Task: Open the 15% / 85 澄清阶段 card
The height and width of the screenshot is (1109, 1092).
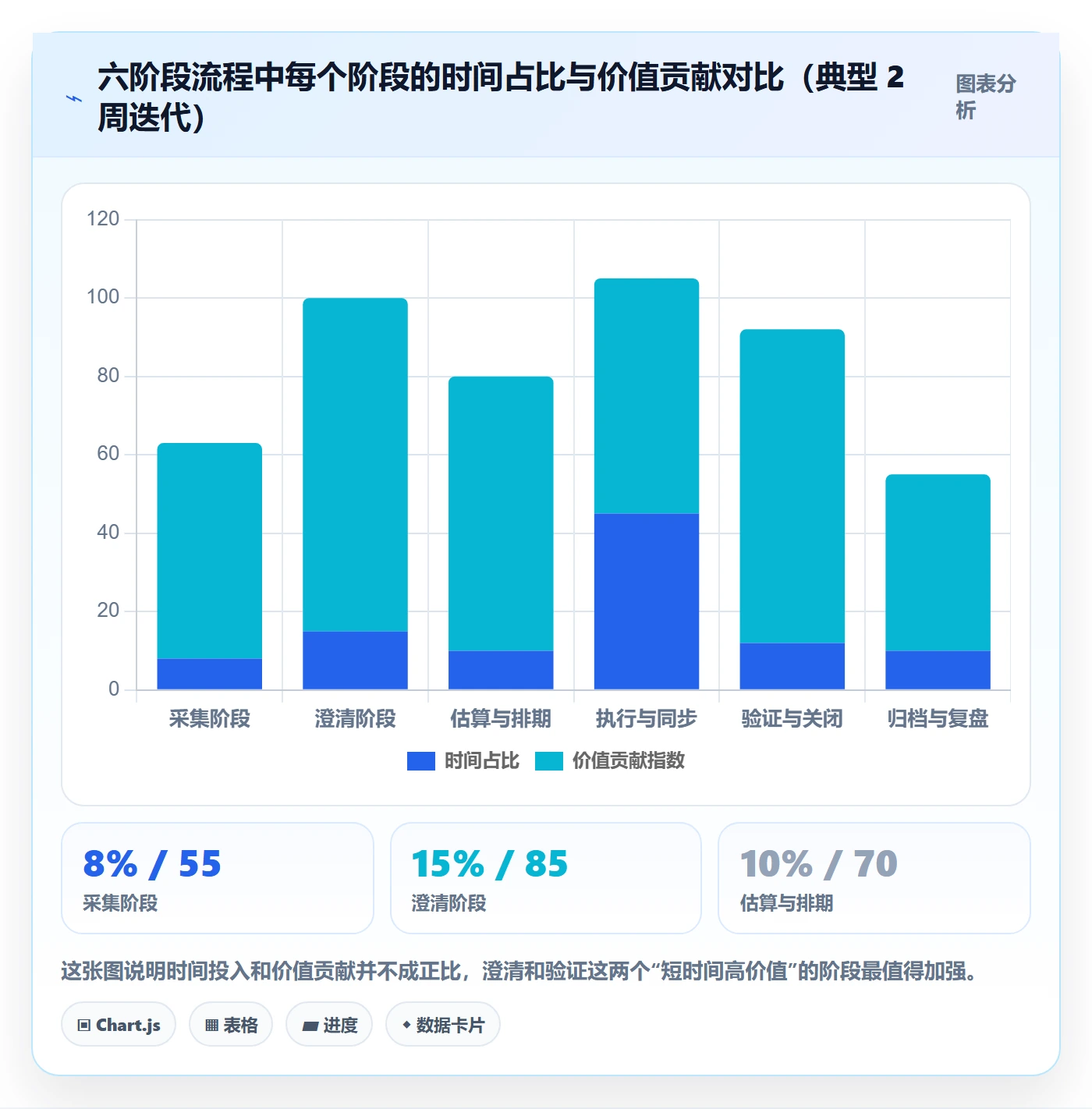Action: click(x=546, y=878)
